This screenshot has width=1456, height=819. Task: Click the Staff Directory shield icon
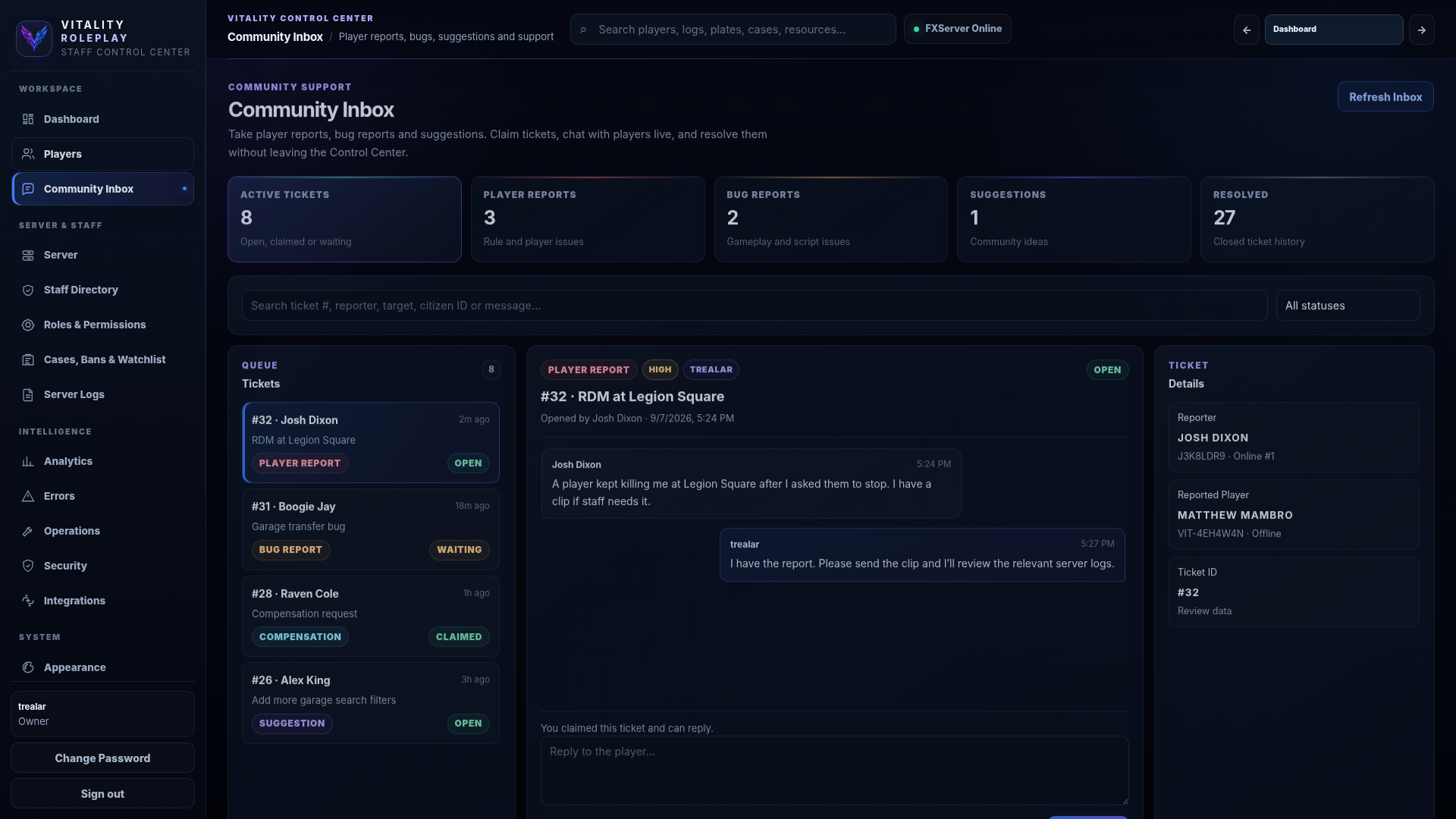(x=28, y=290)
